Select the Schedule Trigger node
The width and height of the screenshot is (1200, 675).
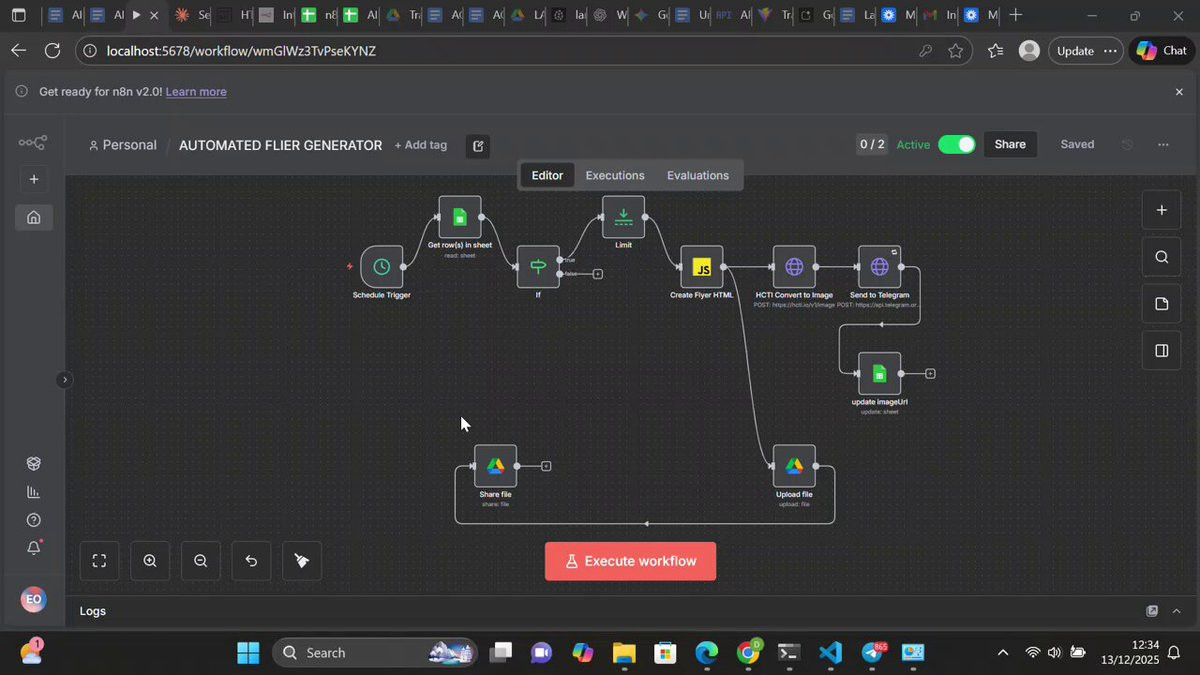(381, 267)
